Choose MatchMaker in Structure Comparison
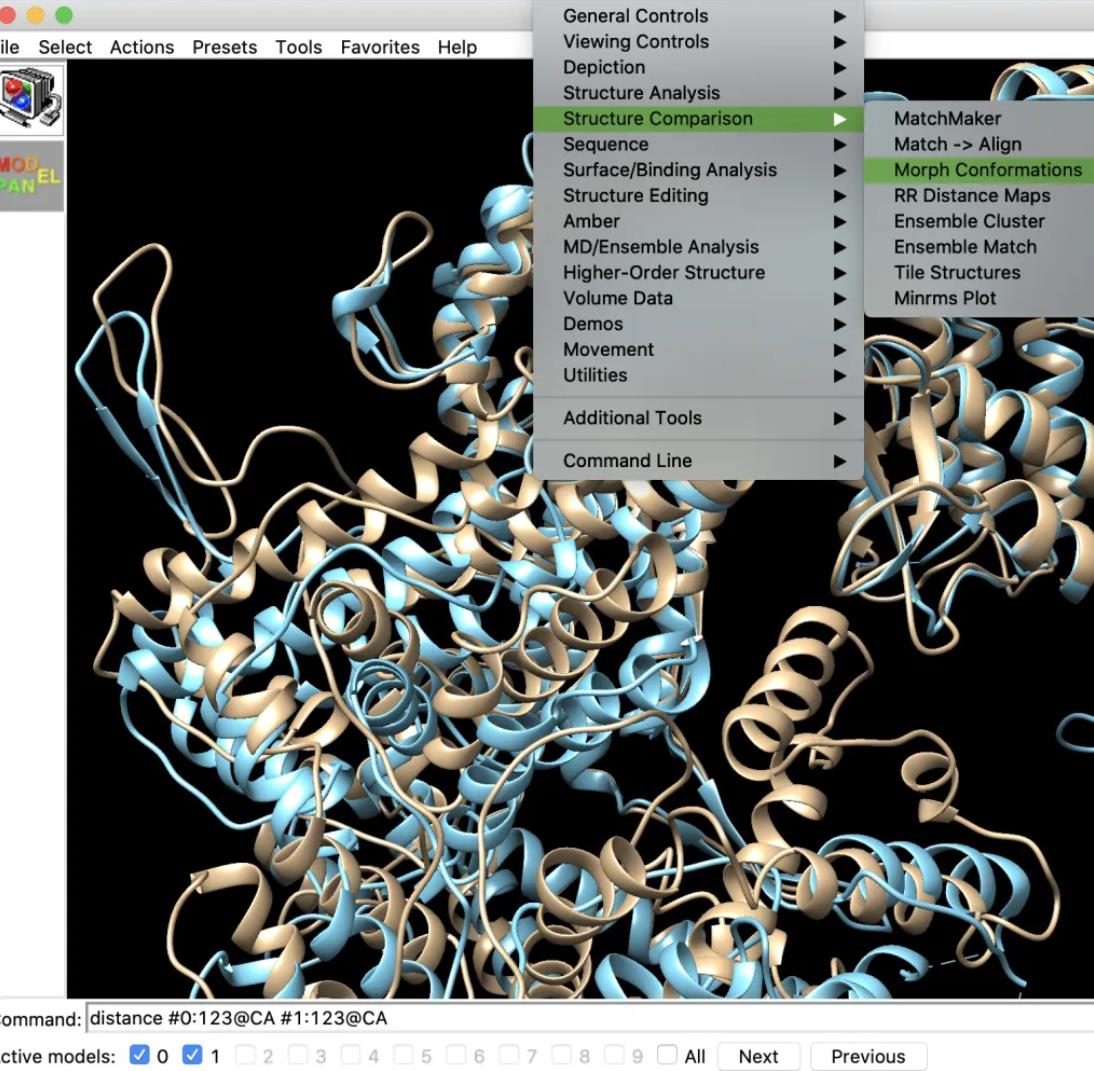 (946, 118)
